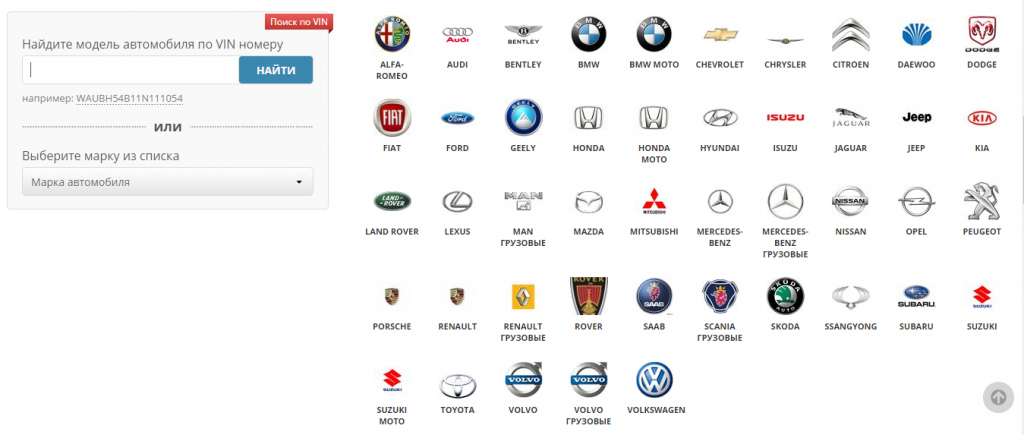Choose the Volkswagen VW logo
This screenshot has width=1024, height=435.
point(654,380)
